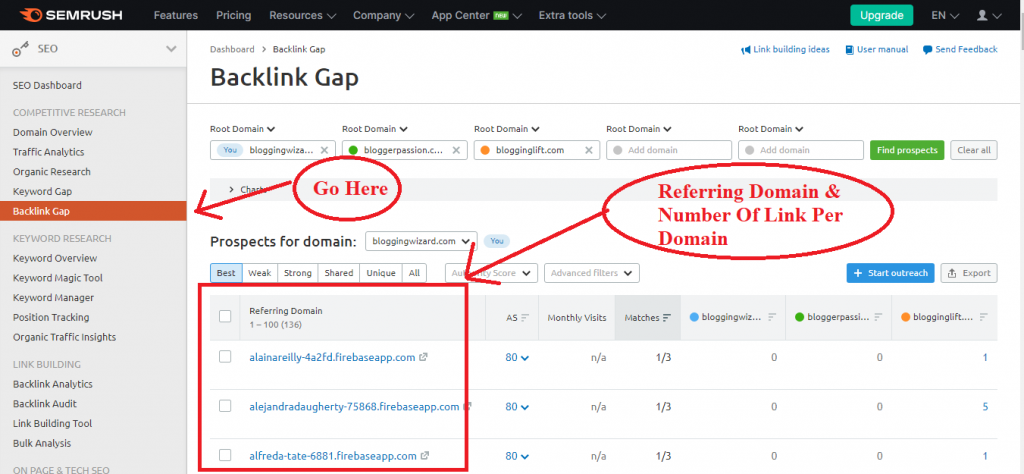Click the Start outreach button
This screenshot has width=1024, height=474.
pyautogui.click(x=891, y=273)
